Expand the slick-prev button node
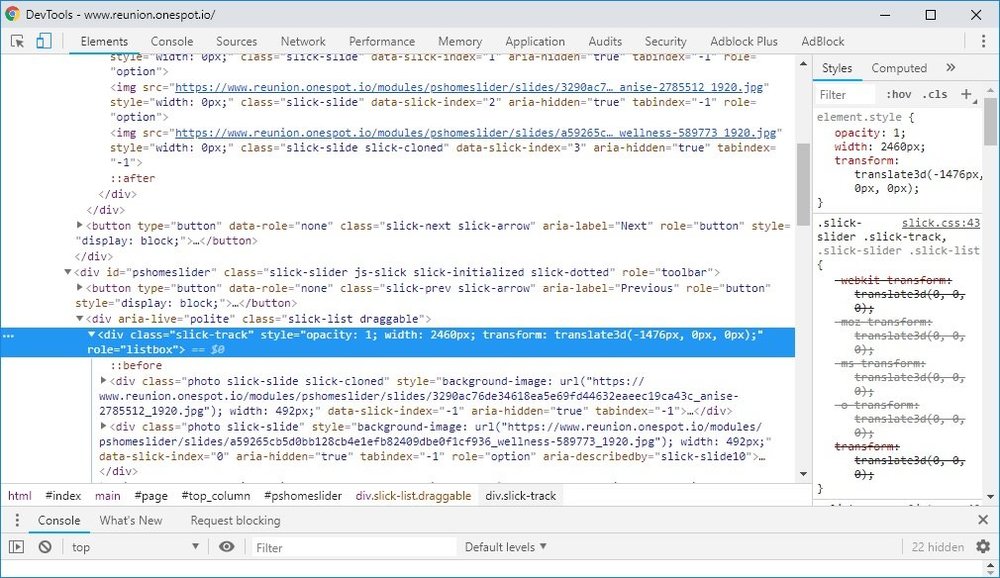This screenshot has height=578, width=1000. pos(79,287)
